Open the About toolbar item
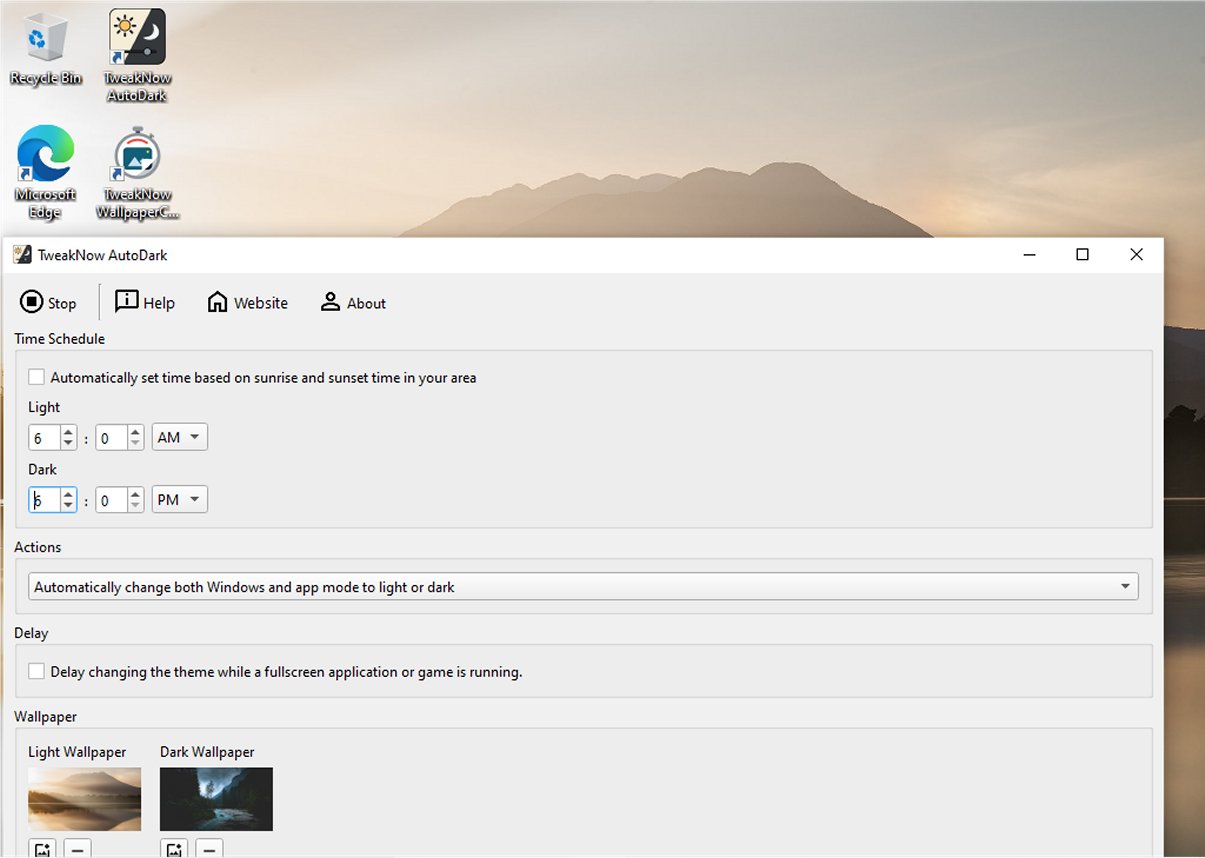The width and height of the screenshot is (1205, 858). pos(353,303)
